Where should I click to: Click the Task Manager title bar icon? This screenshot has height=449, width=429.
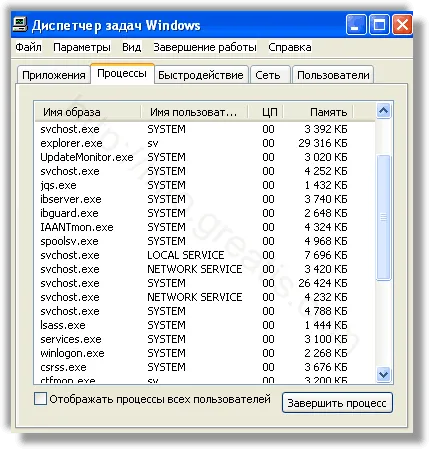pos(20,25)
